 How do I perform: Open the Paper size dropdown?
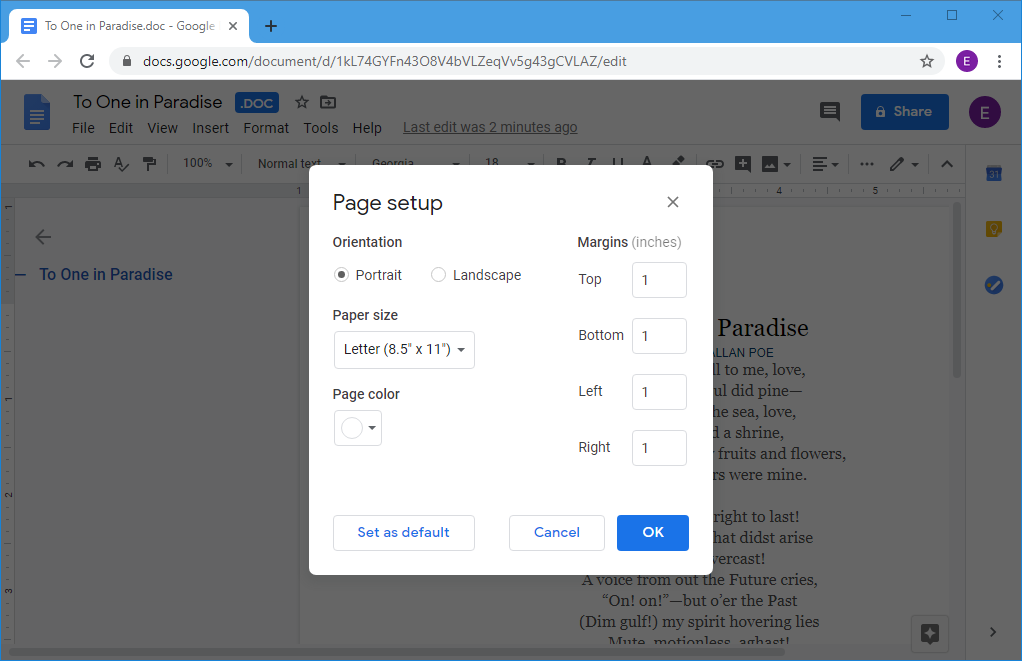point(403,350)
